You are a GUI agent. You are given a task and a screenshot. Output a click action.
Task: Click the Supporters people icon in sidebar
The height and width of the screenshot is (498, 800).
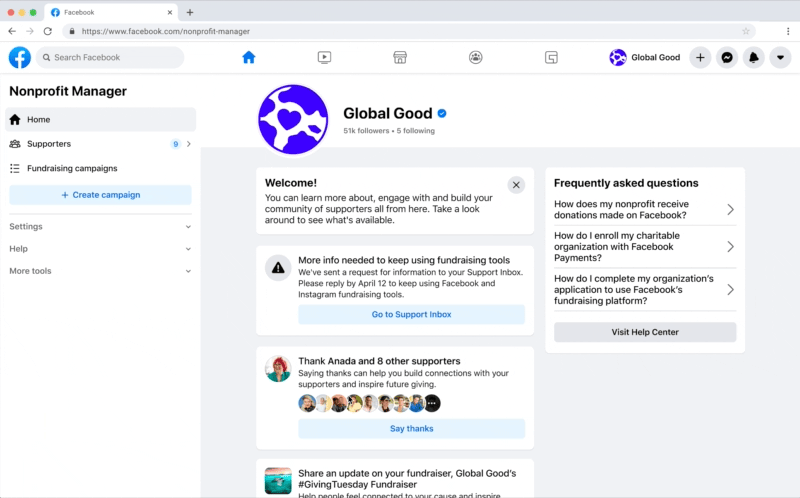coord(15,144)
